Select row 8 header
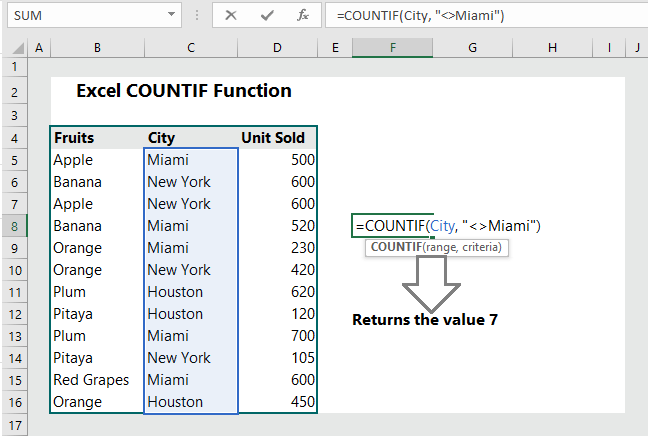 14,226
